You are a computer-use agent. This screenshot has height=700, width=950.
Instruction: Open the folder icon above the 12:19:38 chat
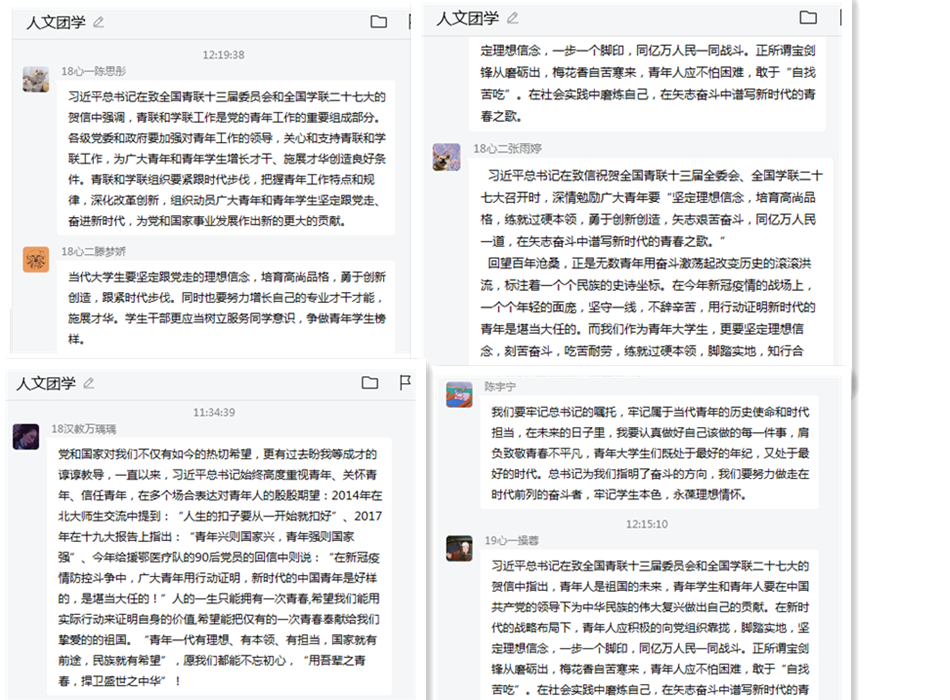[378, 22]
